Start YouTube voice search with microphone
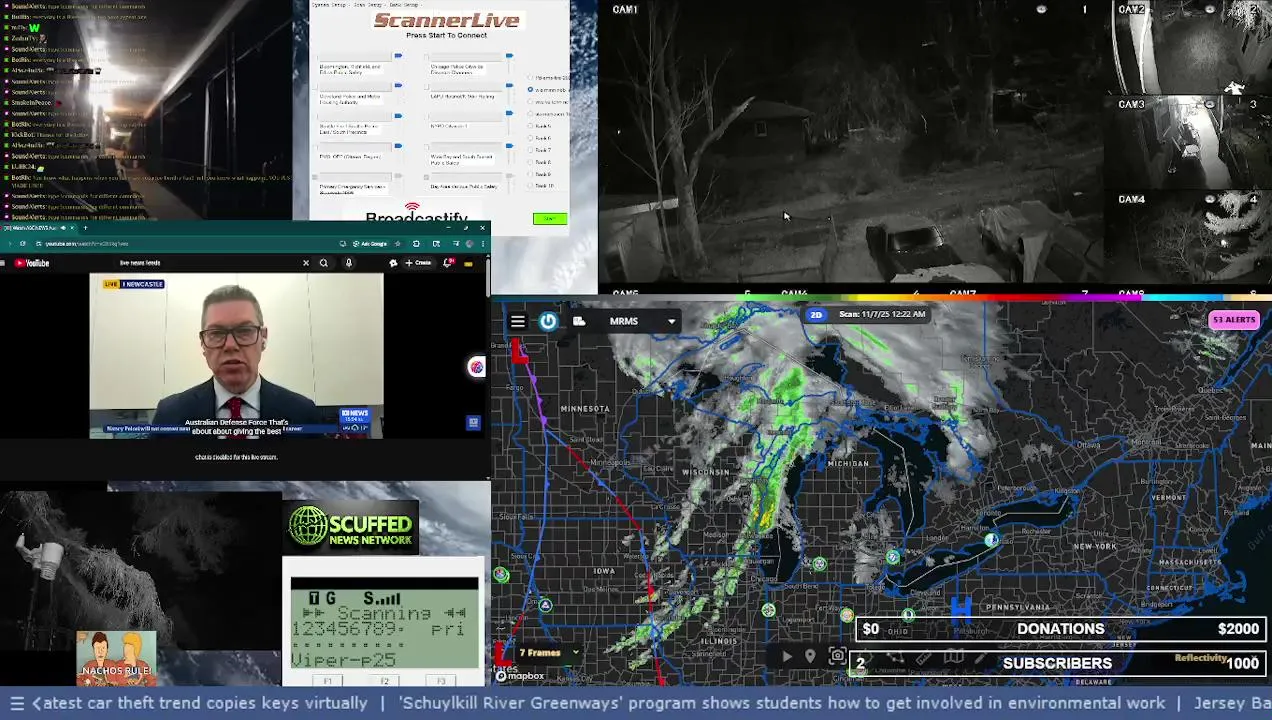Screen dimensions: 1272x720 coord(348,263)
